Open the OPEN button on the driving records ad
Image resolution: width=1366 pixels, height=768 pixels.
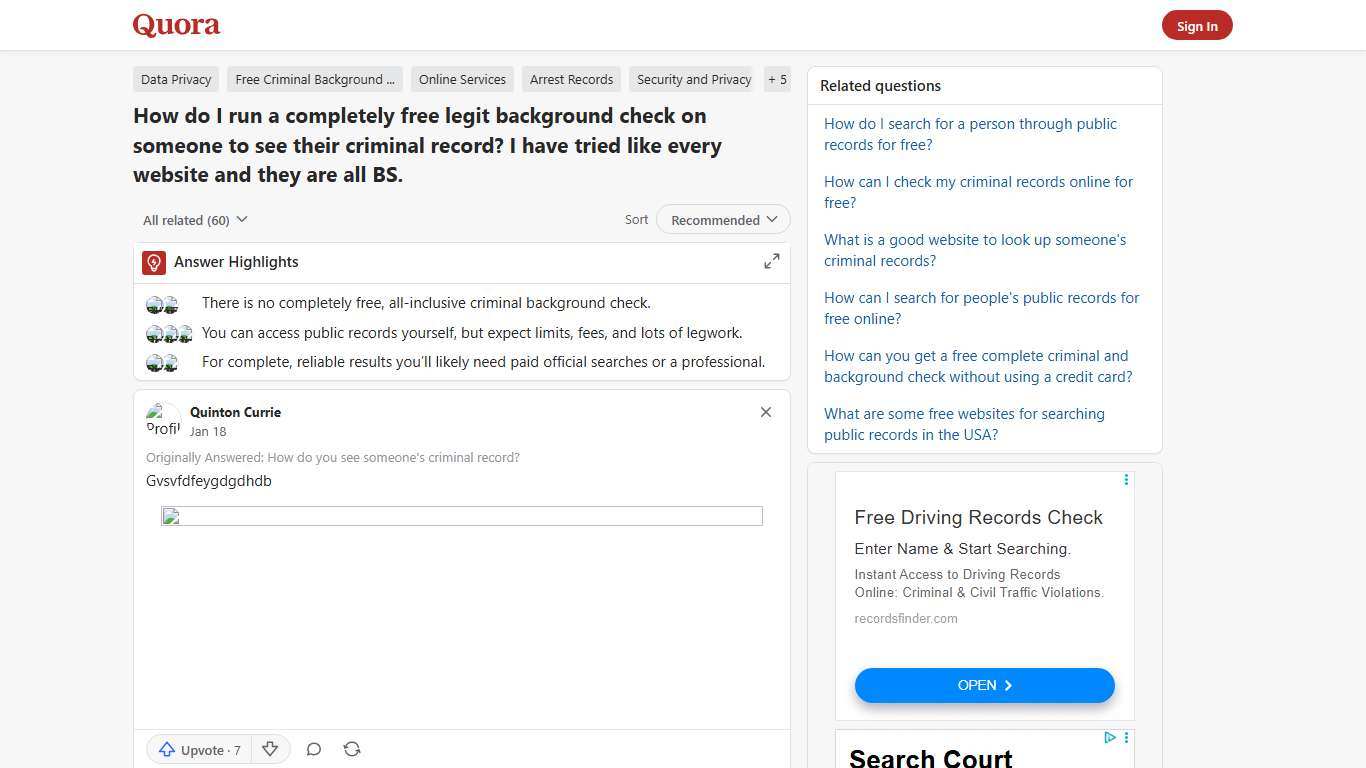984,685
